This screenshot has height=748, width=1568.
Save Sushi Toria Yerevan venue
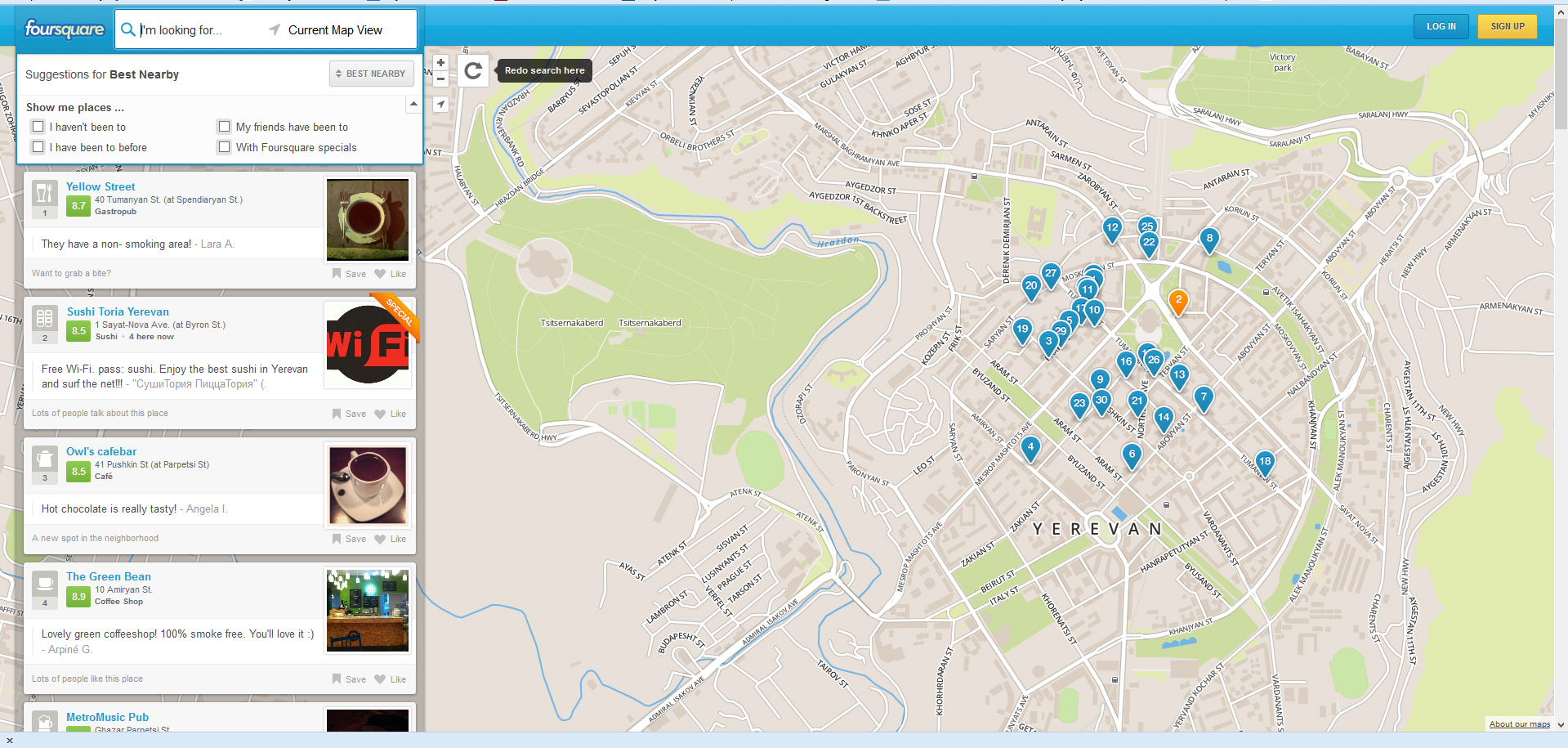[x=349, y=414]
